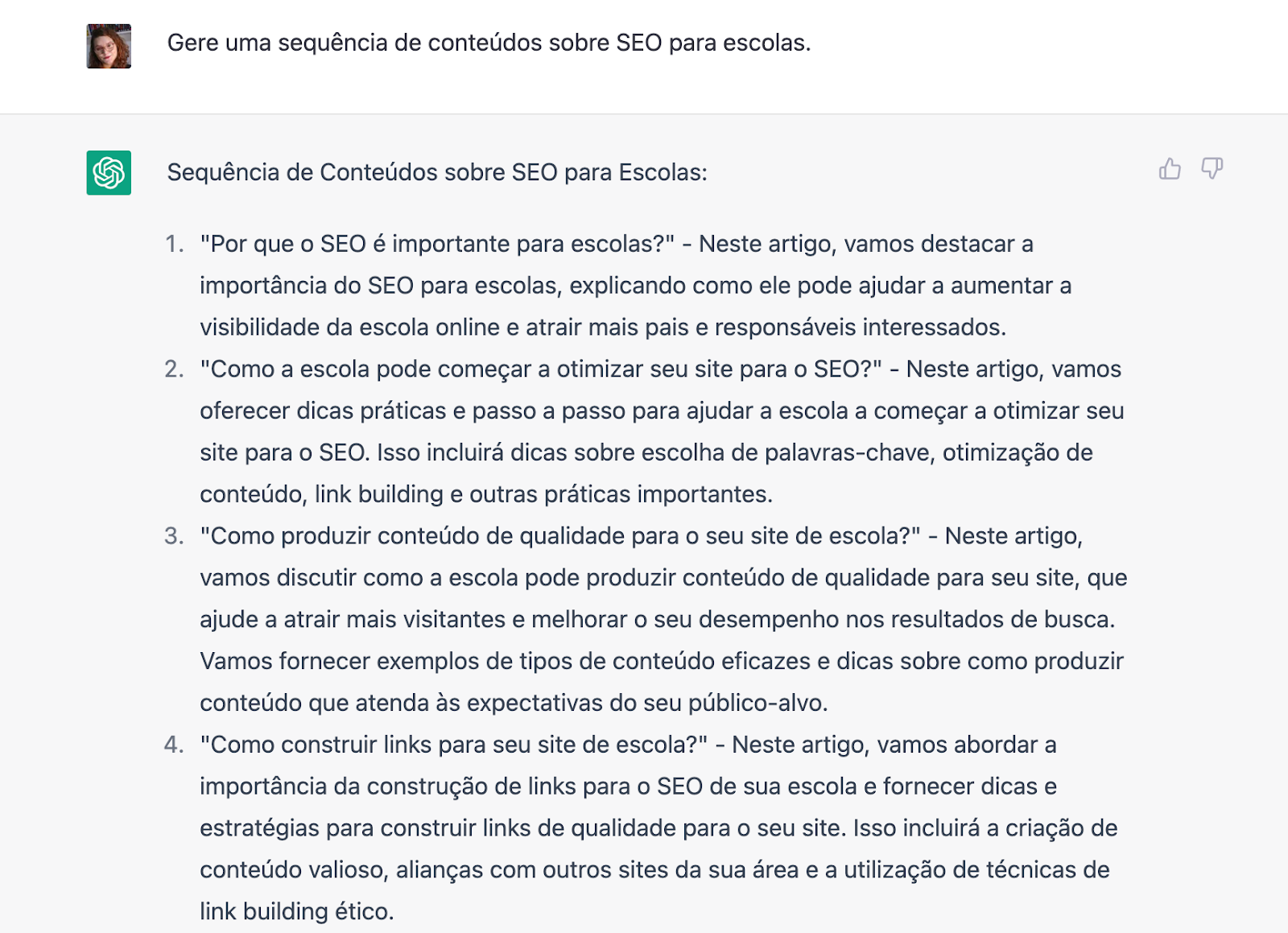
Task: Click the words 'link building ético' at the end
Action: pos(295,911)
